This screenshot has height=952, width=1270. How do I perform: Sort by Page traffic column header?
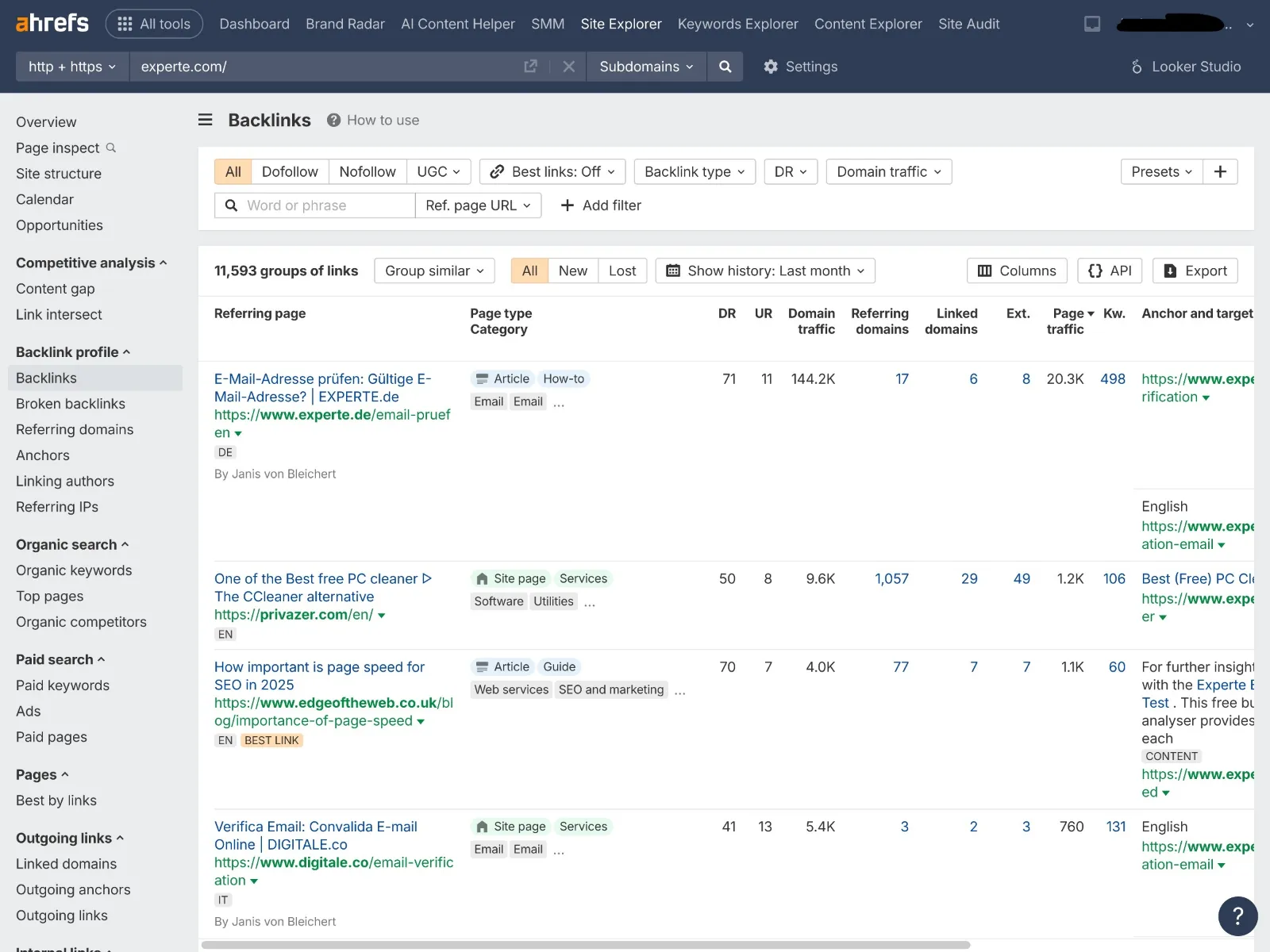coord(1070,321)
